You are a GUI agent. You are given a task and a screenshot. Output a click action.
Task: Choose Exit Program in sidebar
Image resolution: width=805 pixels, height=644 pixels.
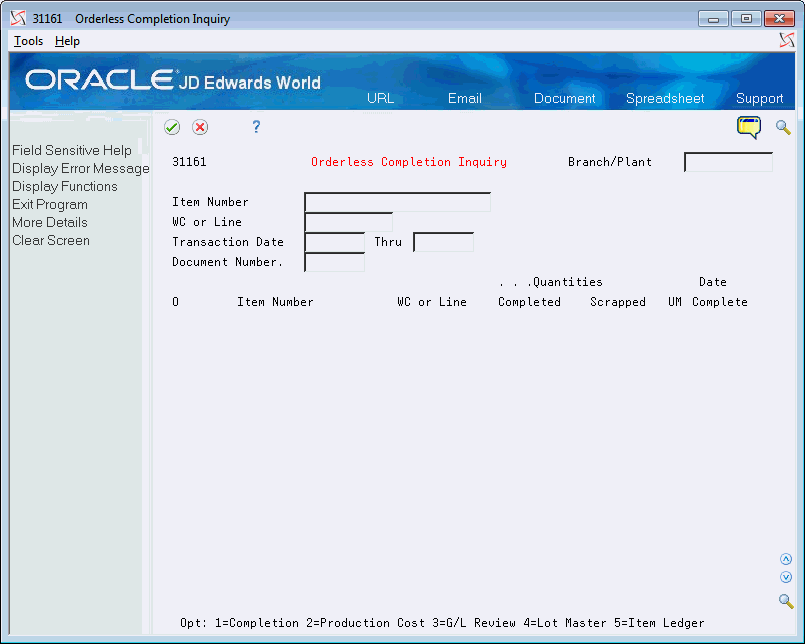(50, 204)
